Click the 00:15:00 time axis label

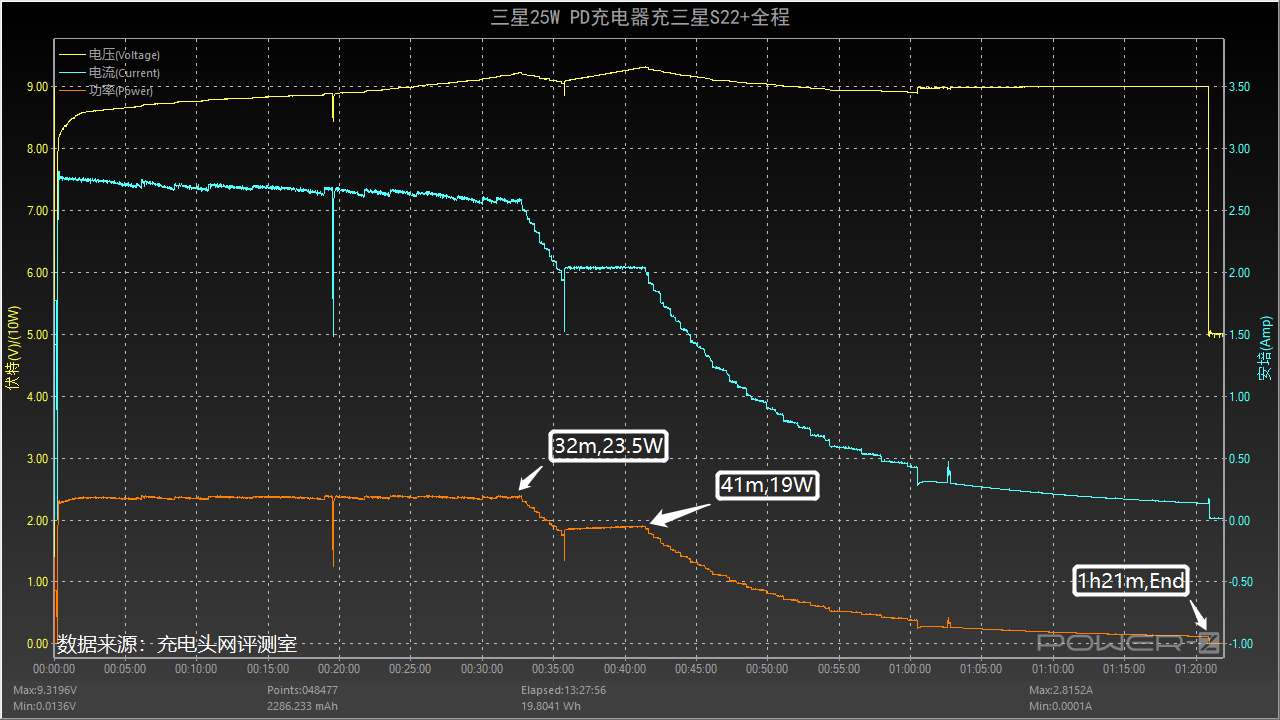[268, 669]
